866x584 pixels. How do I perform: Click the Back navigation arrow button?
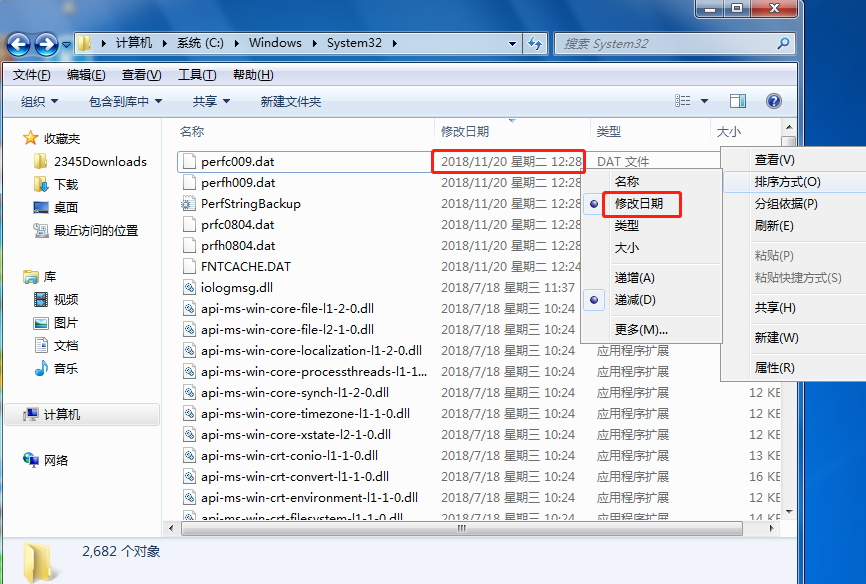tap(19, 44)
